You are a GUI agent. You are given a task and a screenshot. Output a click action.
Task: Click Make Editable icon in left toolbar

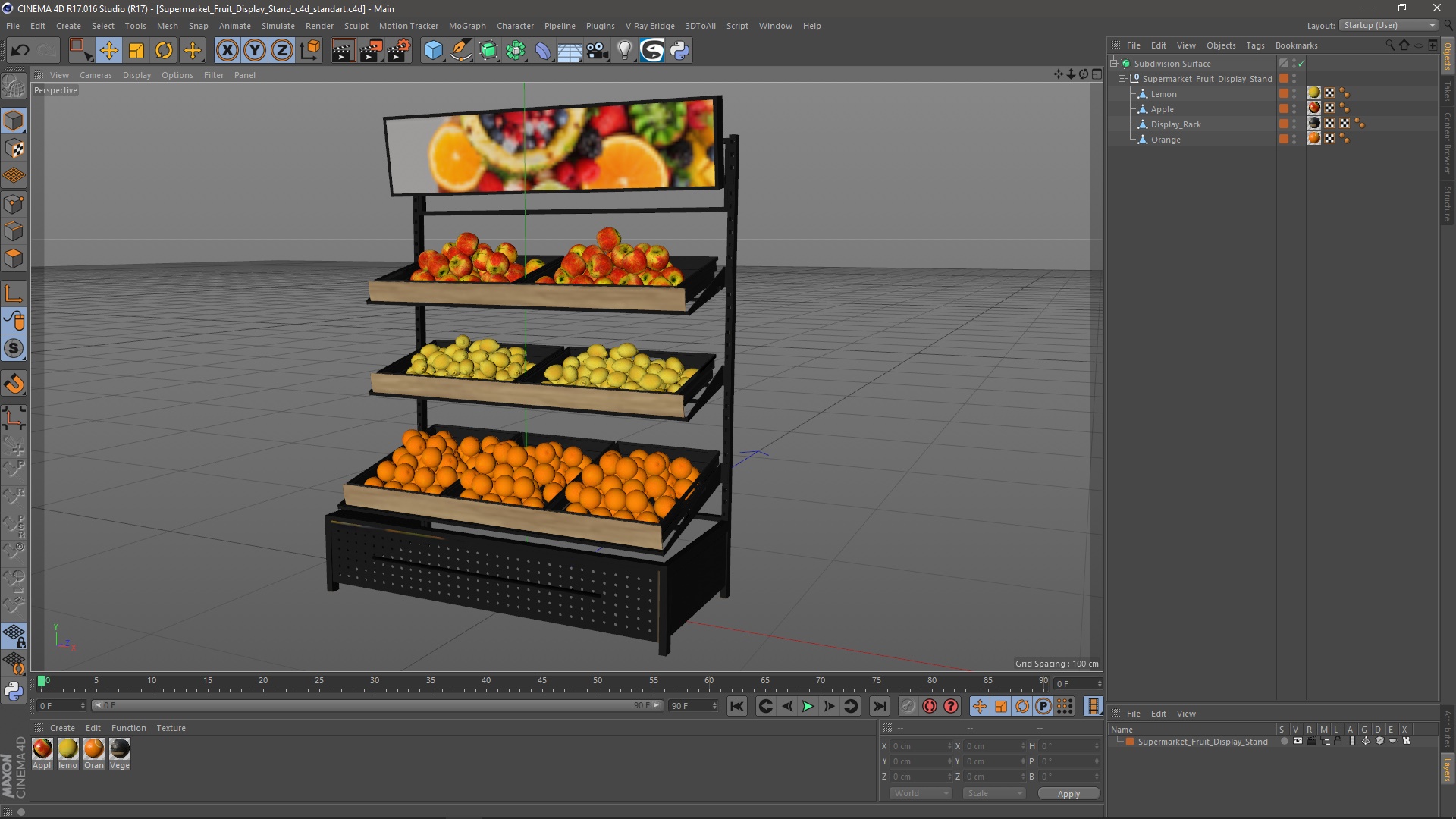pos(14,87)
